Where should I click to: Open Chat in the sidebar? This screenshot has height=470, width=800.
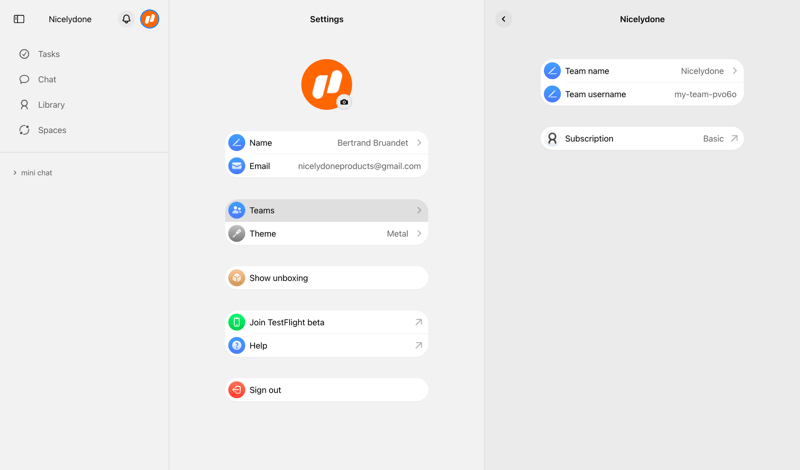click(47, 79)
